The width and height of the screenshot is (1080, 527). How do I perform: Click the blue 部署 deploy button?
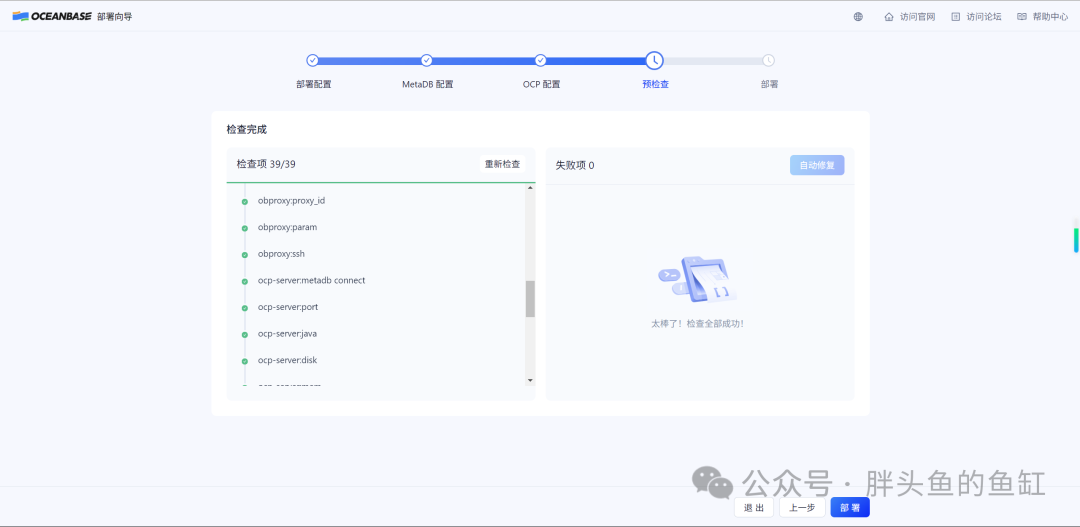click(850, 508)
